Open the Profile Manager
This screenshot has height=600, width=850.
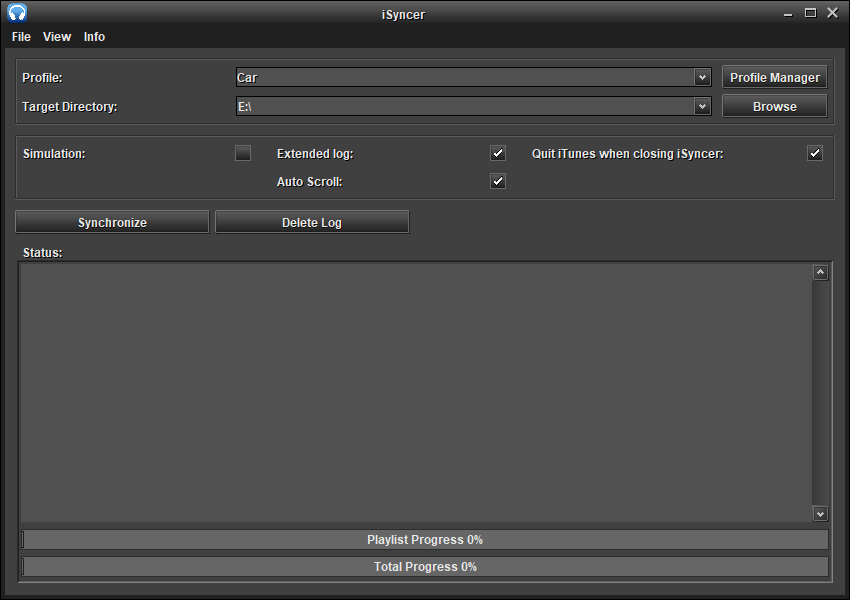pyautogui.click(x=775, y=78)
